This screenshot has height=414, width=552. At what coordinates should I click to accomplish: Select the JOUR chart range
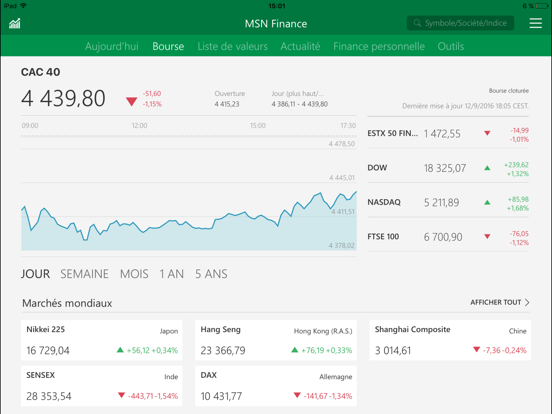click(x=35, y=274)
